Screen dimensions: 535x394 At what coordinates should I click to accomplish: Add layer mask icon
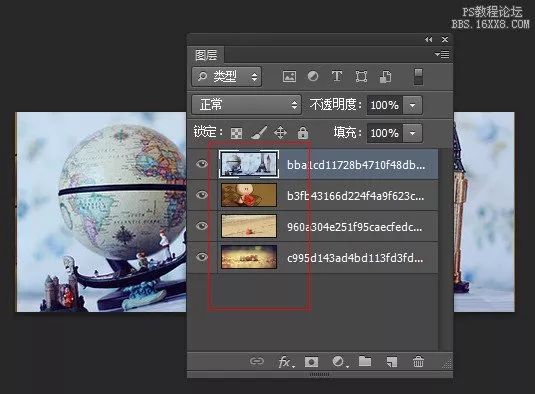pyautogui.click(x=311, y=362)
